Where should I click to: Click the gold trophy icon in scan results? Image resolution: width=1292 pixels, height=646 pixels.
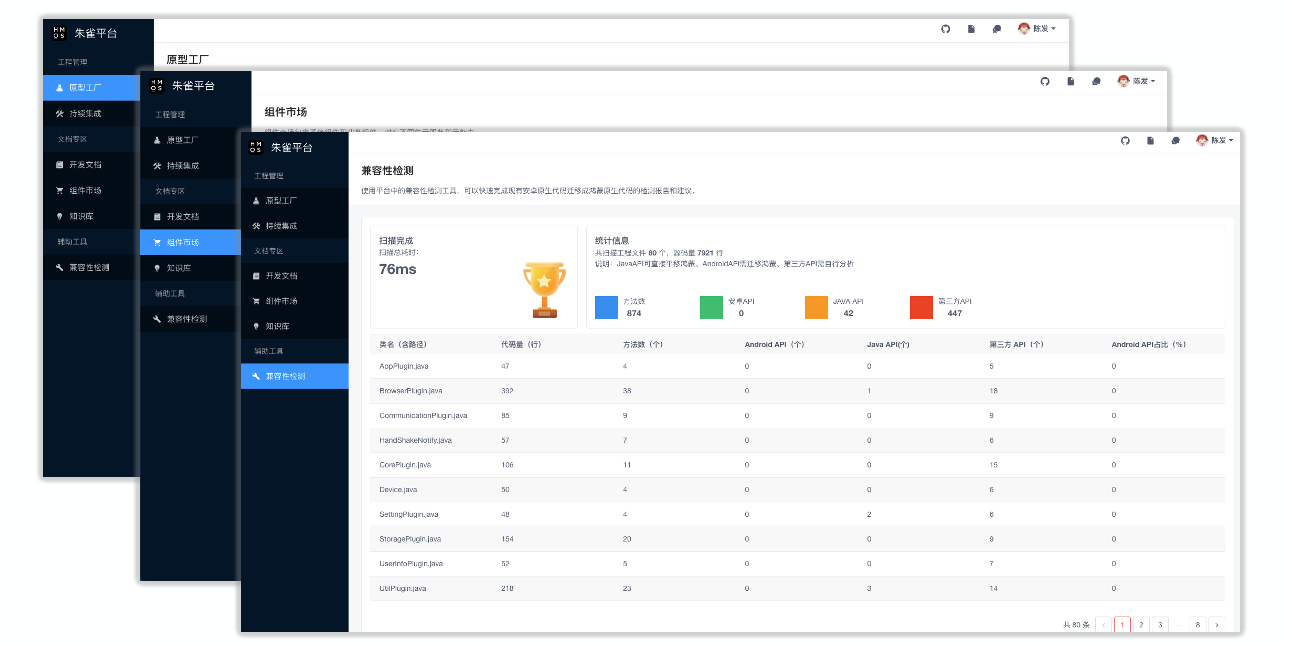coord(544,289)
